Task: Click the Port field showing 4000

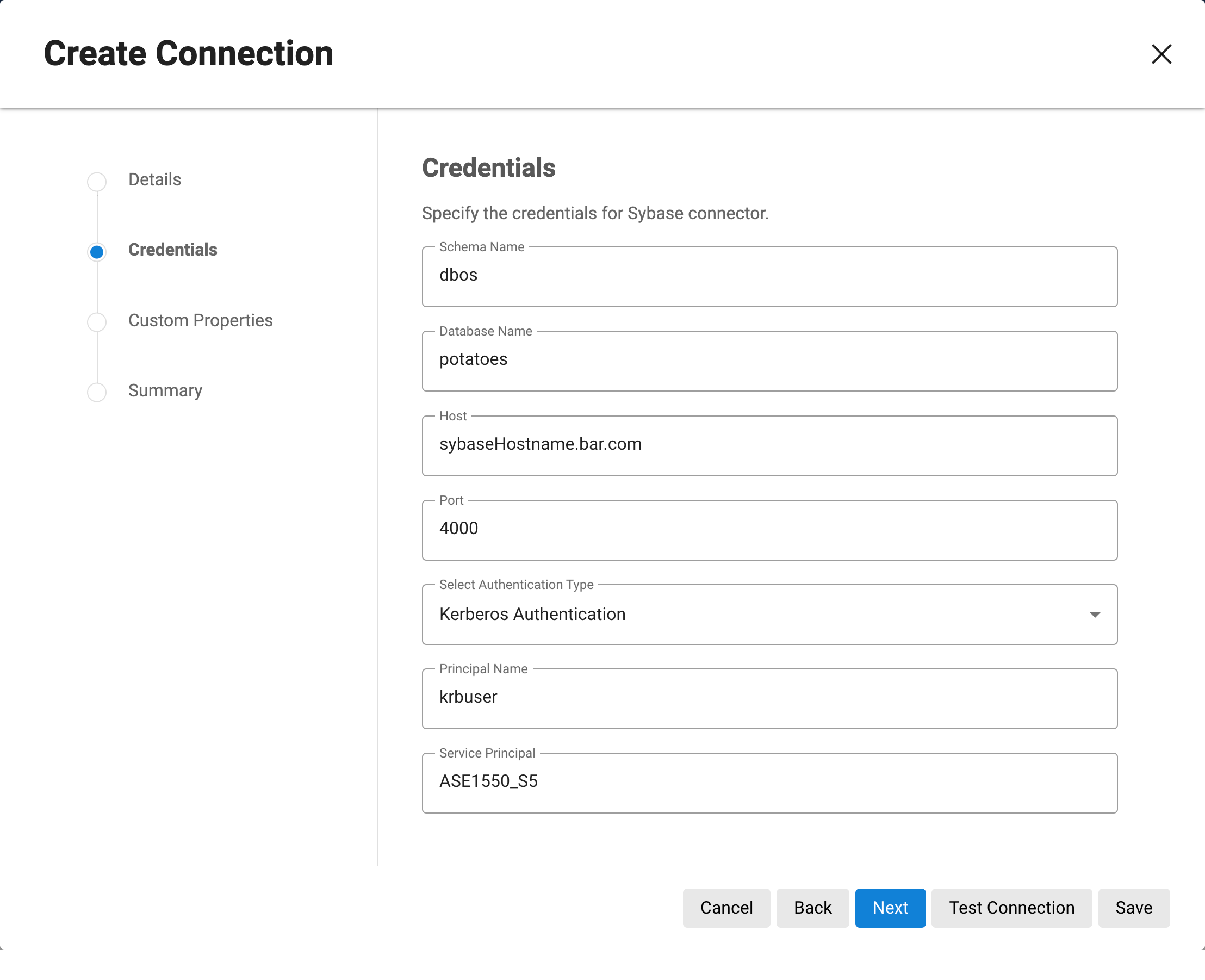Action: pos(769,529)
